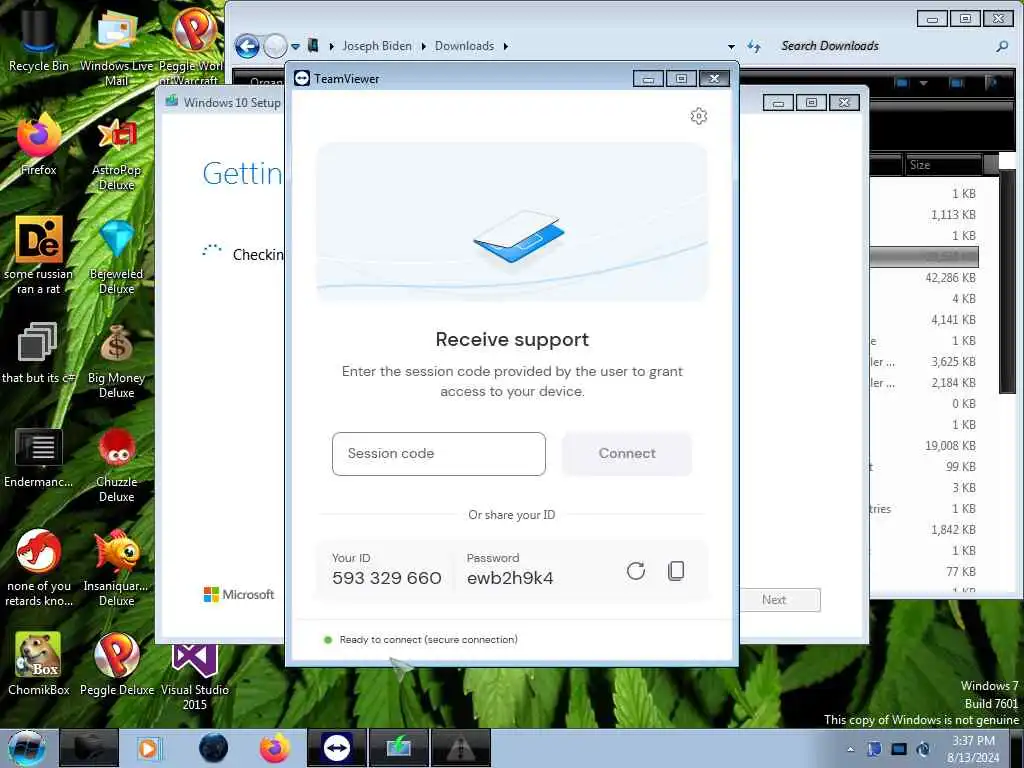Viewport: 1024px width, 768px height.
Task: Select the file row showing 42,286 KB
Action: 924,278
